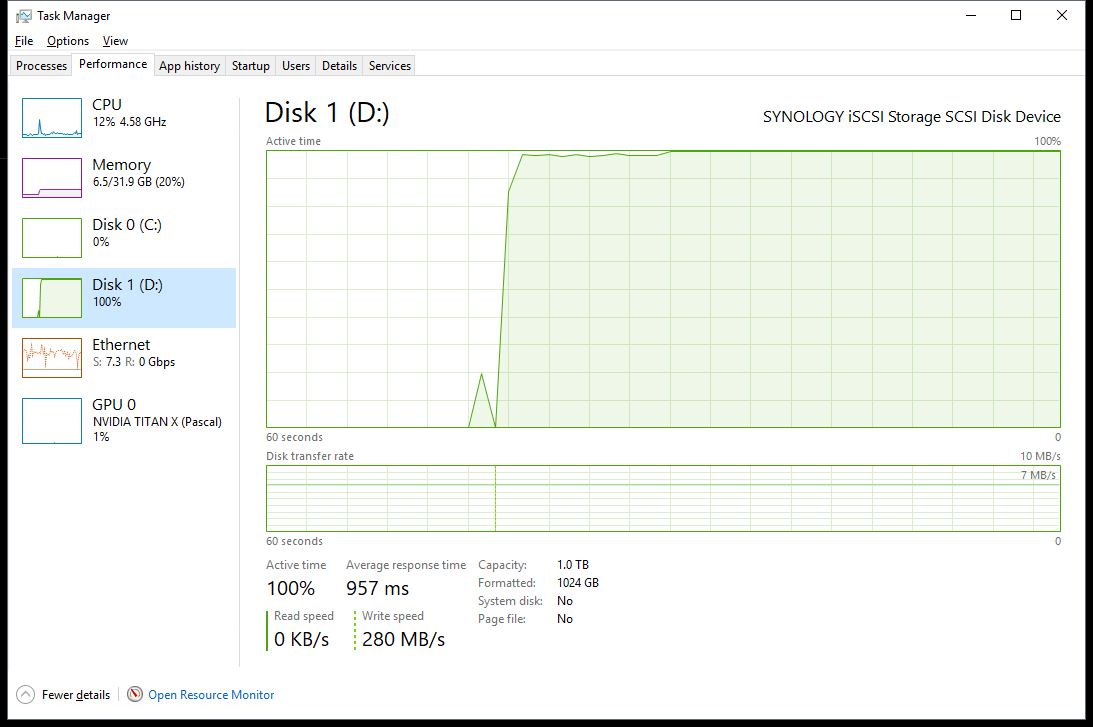Select the Memory usage graph thumbnail
This screenshot has width=1093, height=727.
(x=52, y=178)
